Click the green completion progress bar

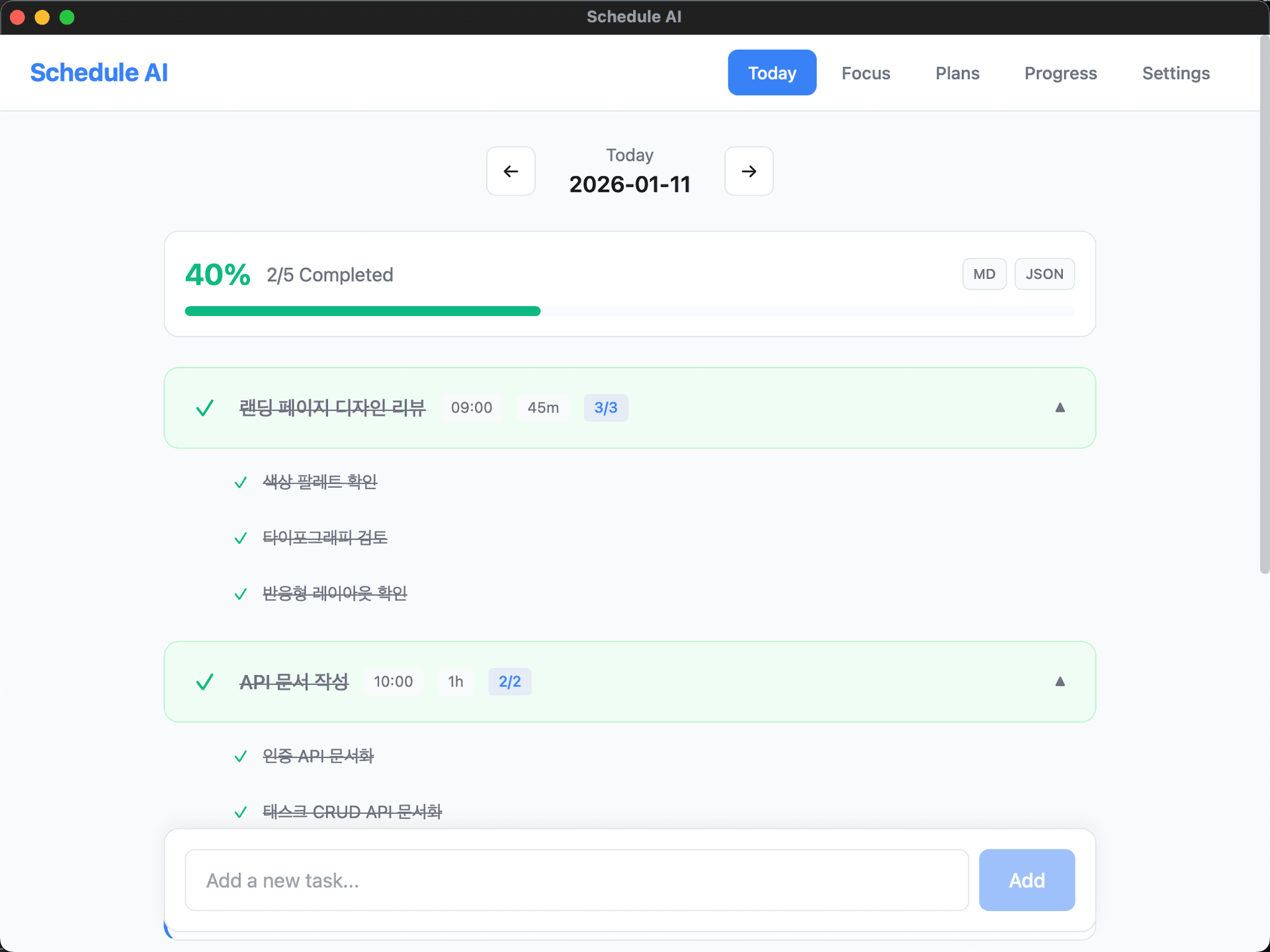(362, 311)
